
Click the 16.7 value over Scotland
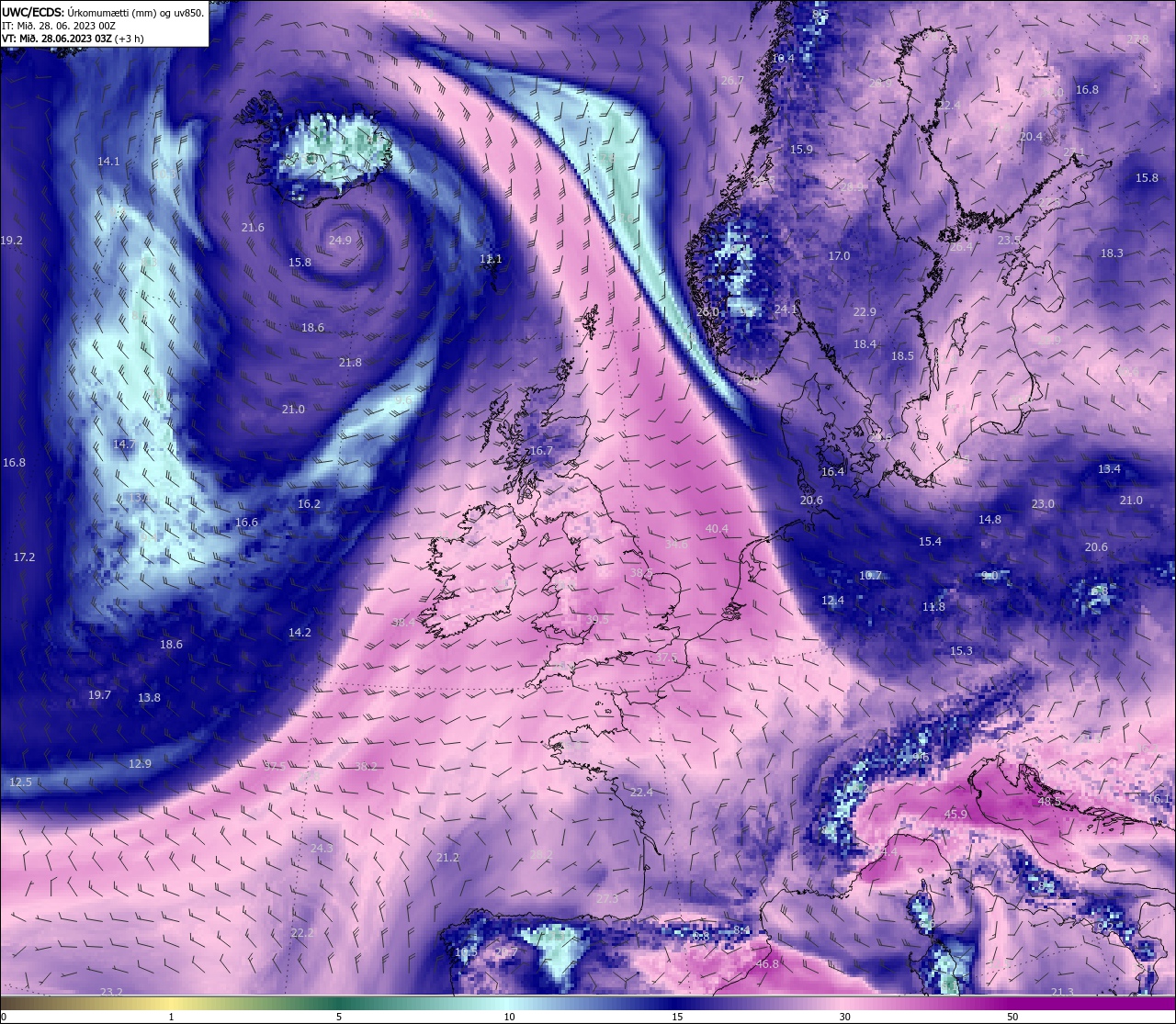coord(542,451)
